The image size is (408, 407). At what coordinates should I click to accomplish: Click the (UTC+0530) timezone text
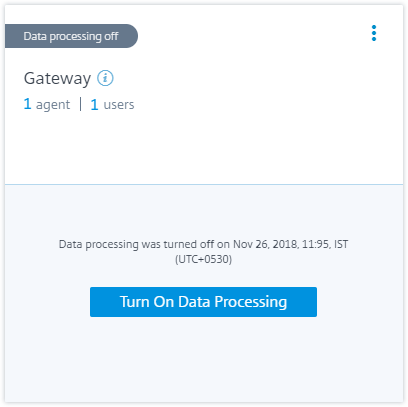[x=203, y=259]
